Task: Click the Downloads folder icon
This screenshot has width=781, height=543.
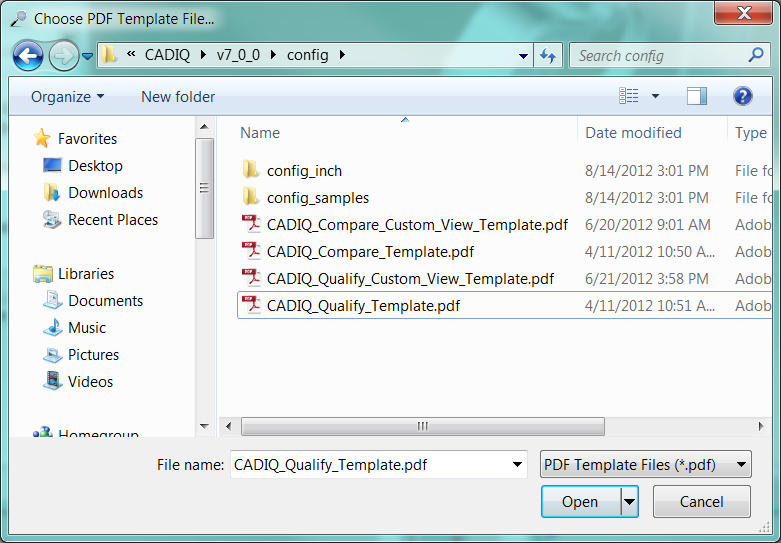Action: tap(52, 192)
